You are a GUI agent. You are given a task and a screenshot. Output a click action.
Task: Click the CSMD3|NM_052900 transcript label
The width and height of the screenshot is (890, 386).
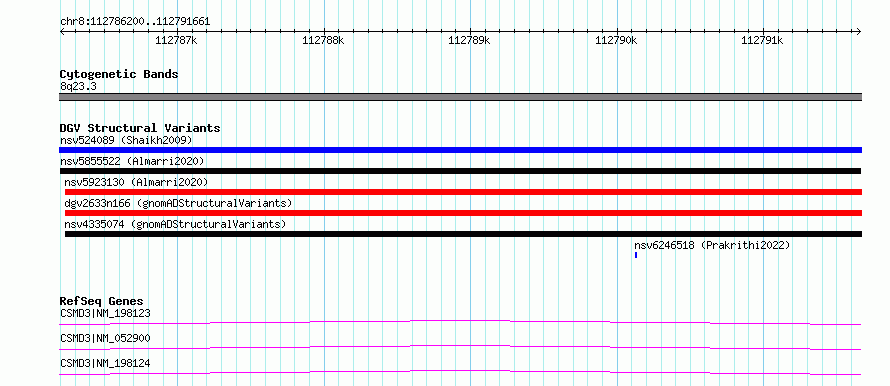105,338
